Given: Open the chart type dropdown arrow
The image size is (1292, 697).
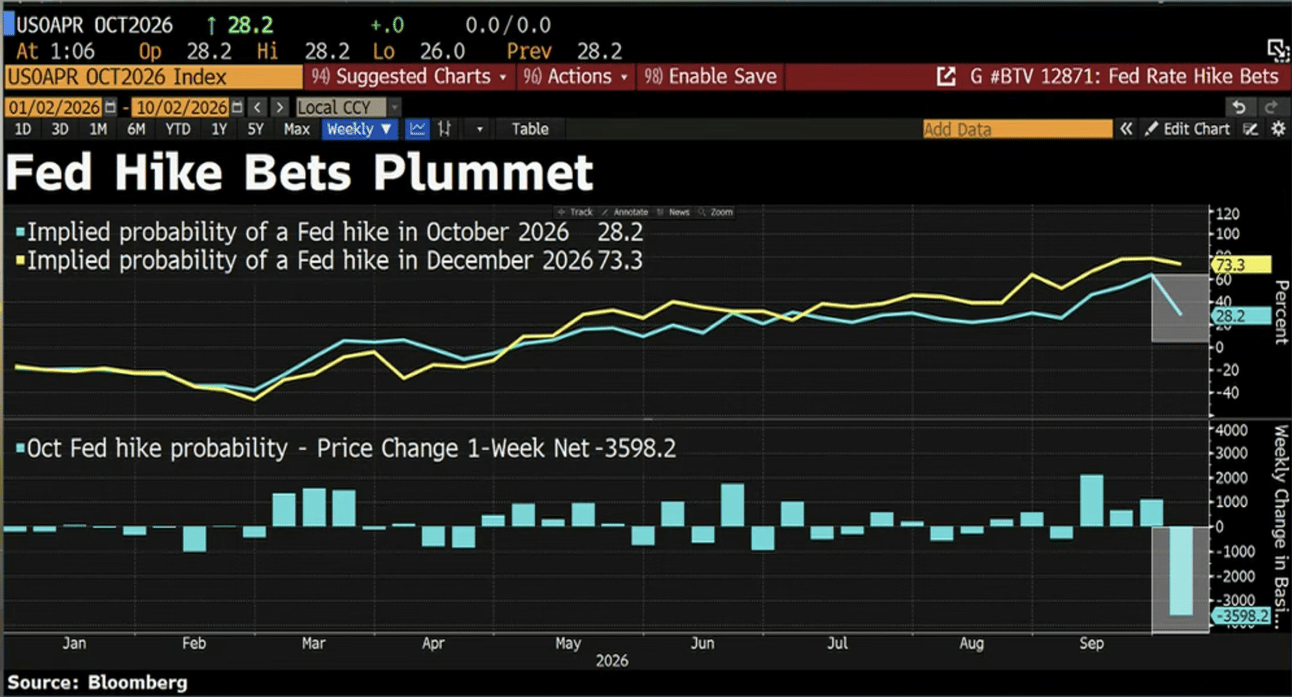Looking at the screenshot, I should (x=480, y=129).
